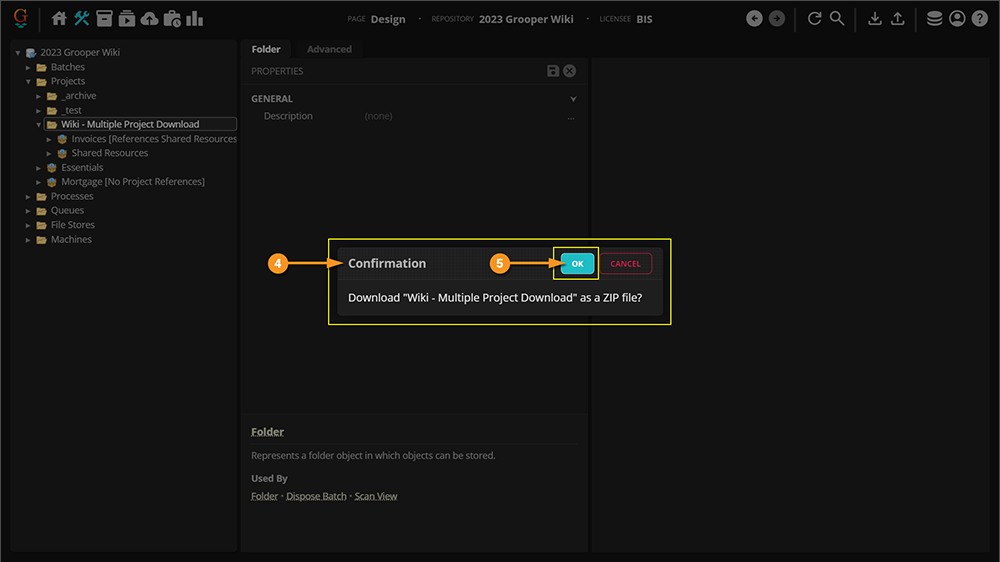Screen dimensions: 1000x562
Task: Select the File Stores folder
Action: coord(73,225)
